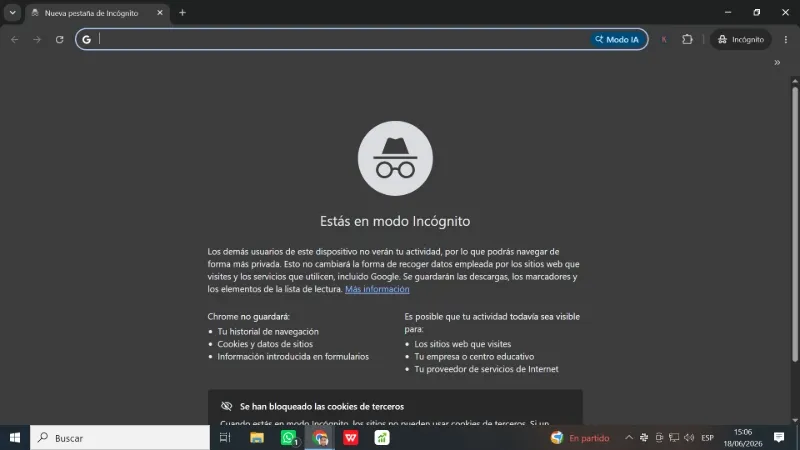
Task: Open Chrome three-dot menu
Action: [x=786, y=39]
